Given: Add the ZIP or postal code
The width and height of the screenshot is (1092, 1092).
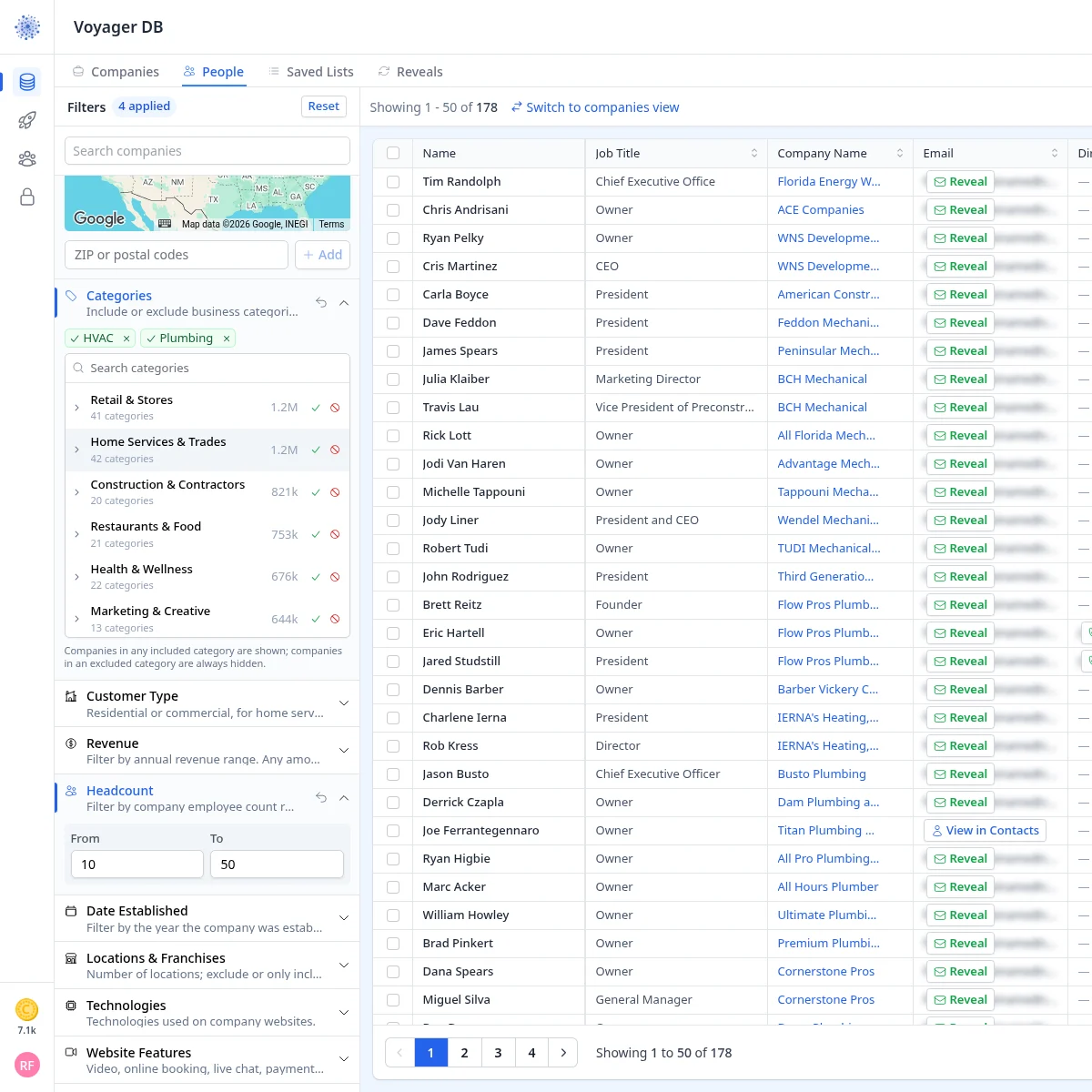Looking at the screenshot, I should [x=323, y=255].
